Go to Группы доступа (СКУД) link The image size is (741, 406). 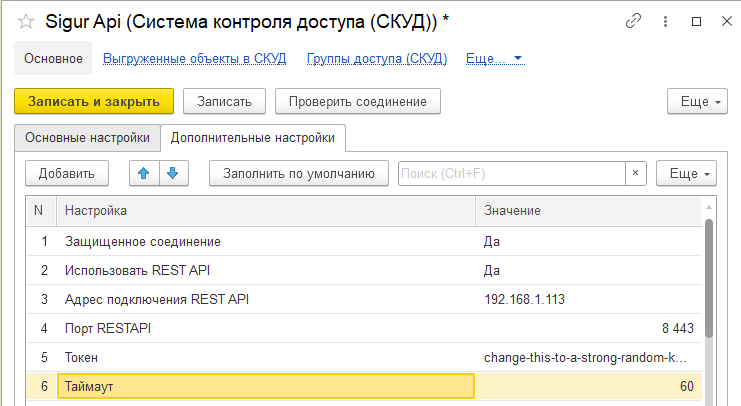tap(377, 59)
